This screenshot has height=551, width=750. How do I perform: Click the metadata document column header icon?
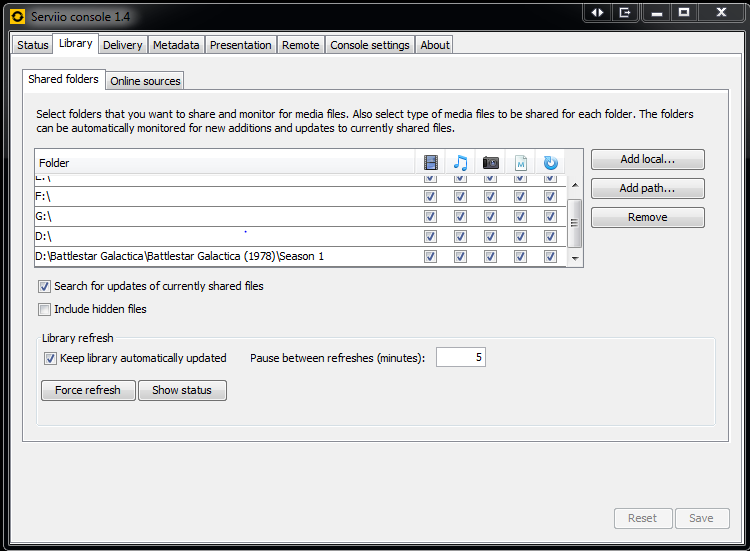(520, 163)
